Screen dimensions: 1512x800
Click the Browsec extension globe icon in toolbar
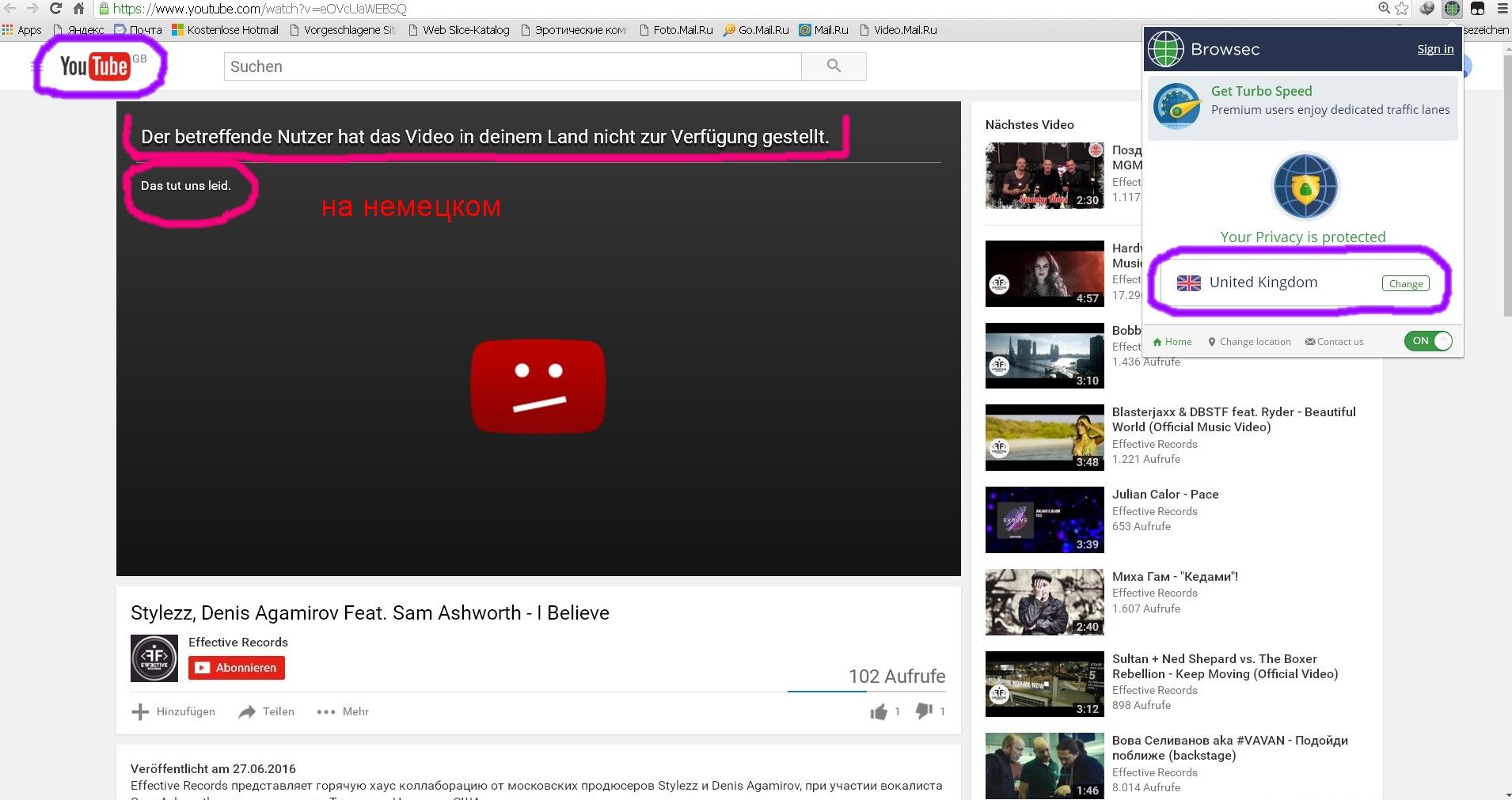coord(1452,9)
